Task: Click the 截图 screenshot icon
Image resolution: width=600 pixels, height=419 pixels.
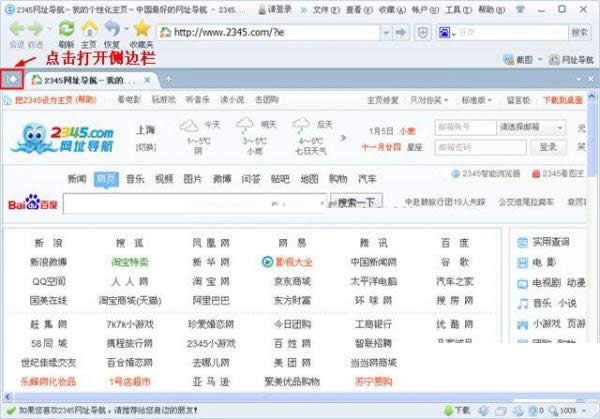Action: pos(509,59)
